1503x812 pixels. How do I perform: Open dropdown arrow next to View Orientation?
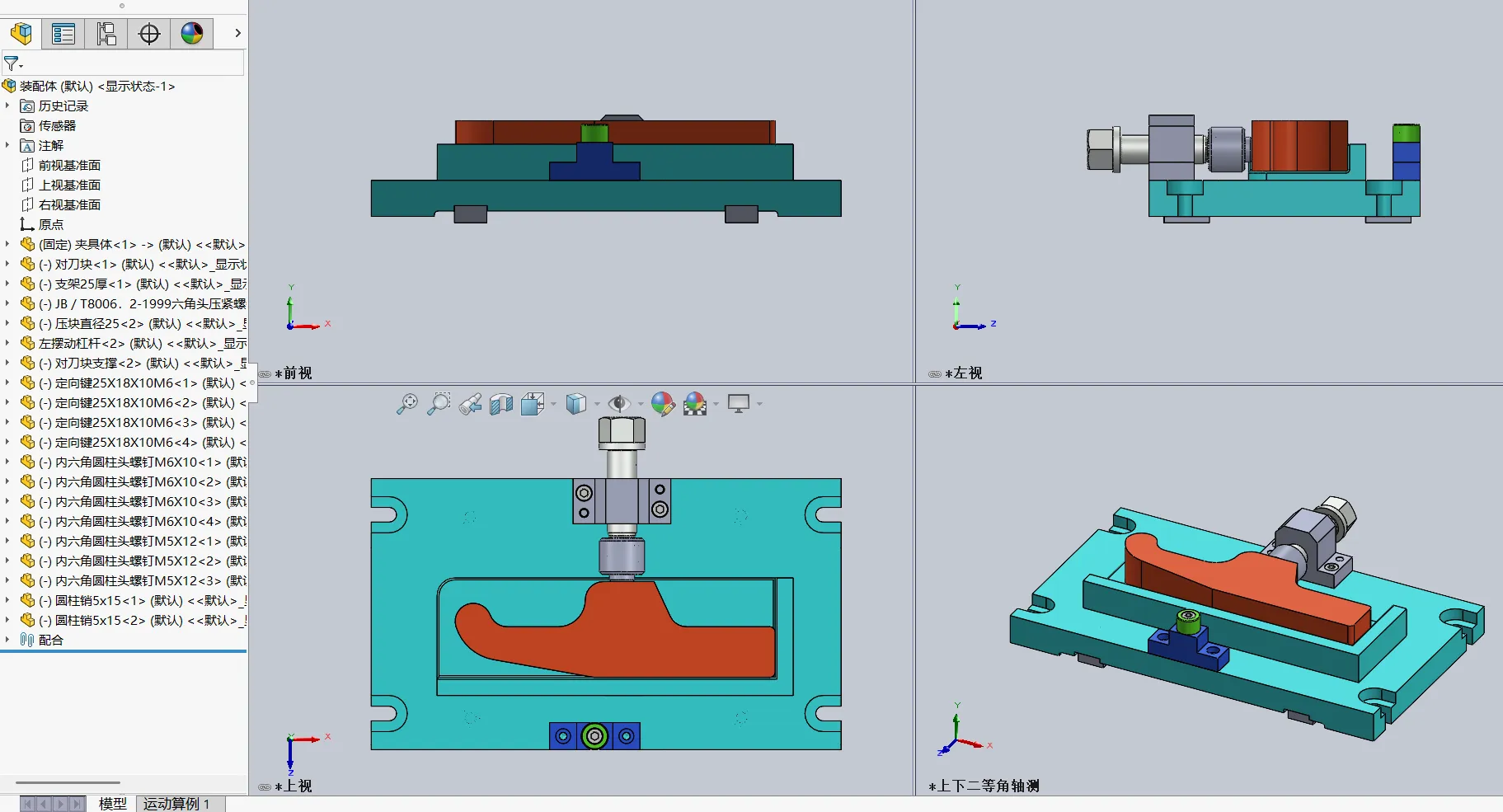coord(553,404)
